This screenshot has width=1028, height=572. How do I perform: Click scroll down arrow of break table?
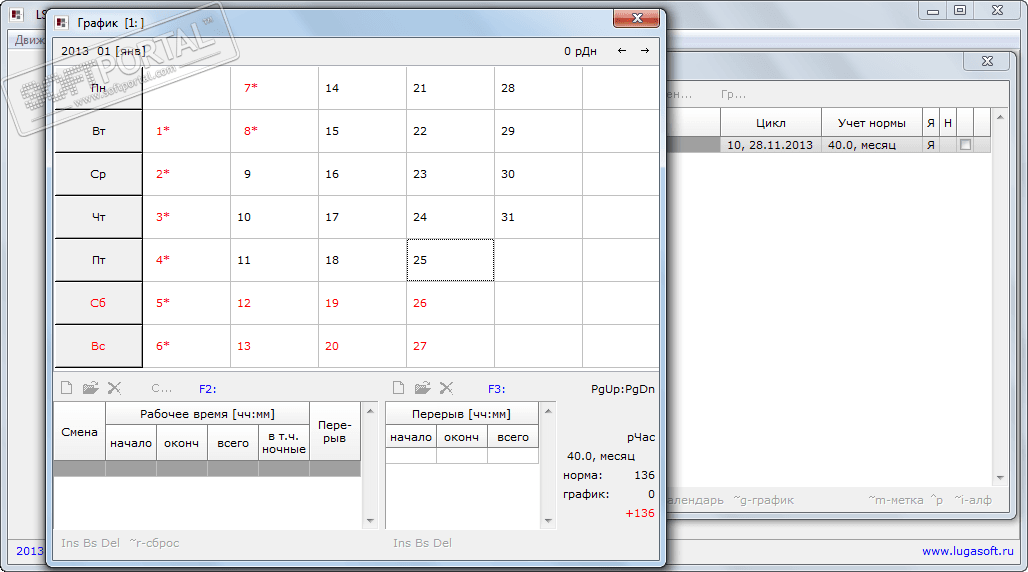point(548,521)
